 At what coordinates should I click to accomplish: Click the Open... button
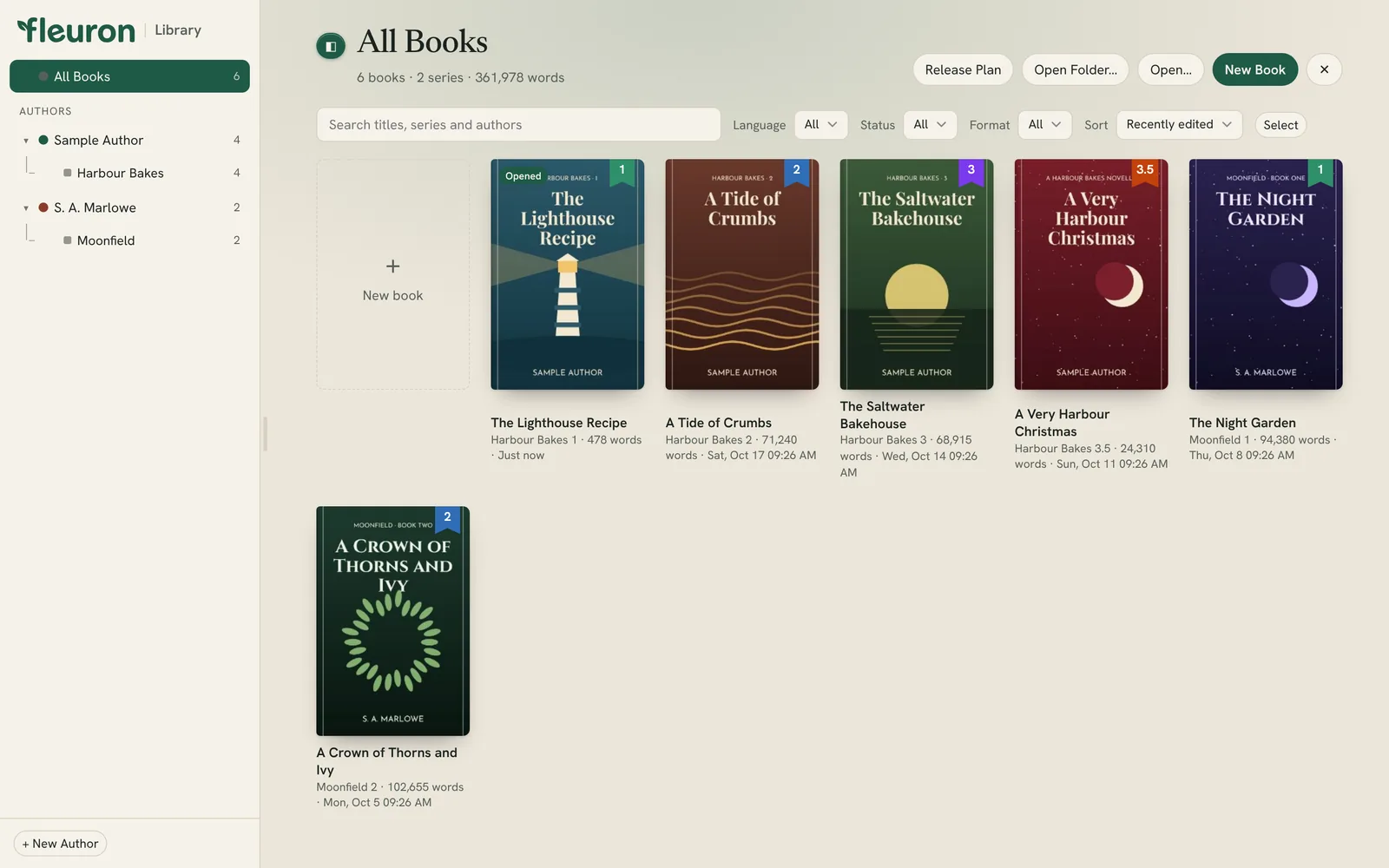(1170, 69)
